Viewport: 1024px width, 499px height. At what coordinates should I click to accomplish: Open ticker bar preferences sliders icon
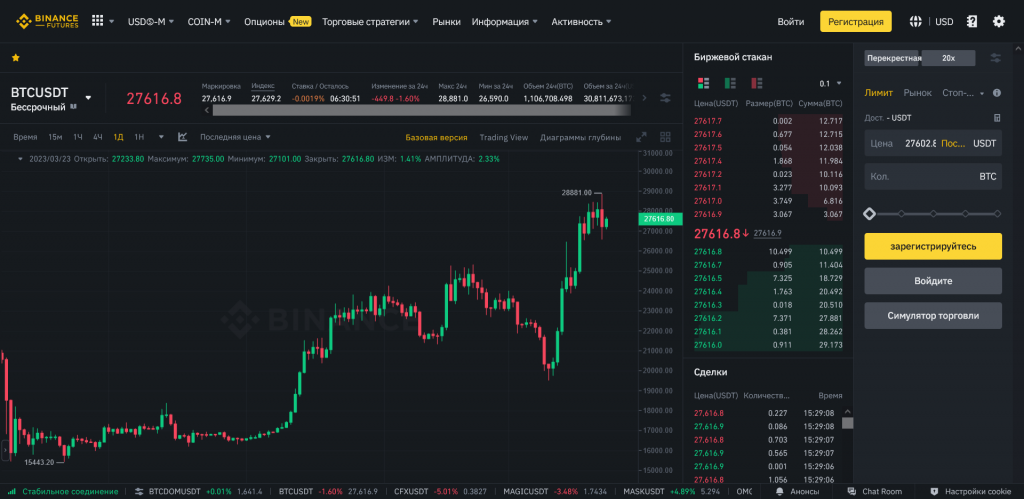(665, 97)
